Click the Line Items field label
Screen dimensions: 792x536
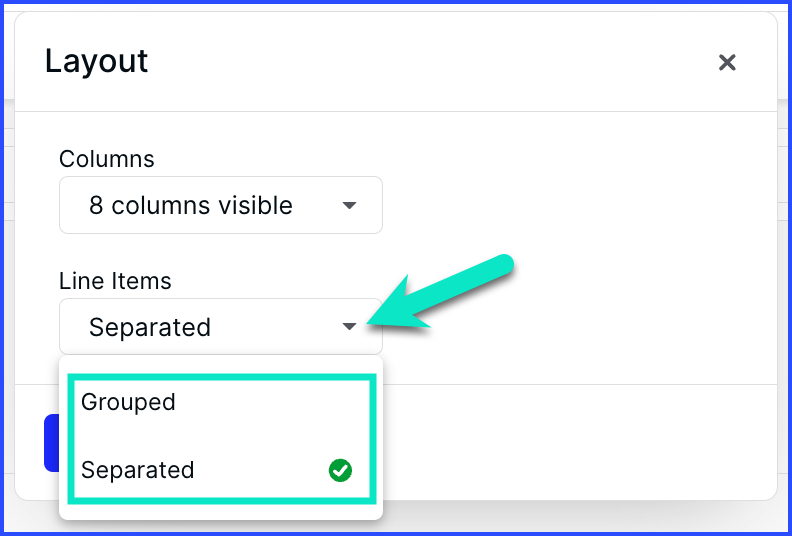point(115,281)
